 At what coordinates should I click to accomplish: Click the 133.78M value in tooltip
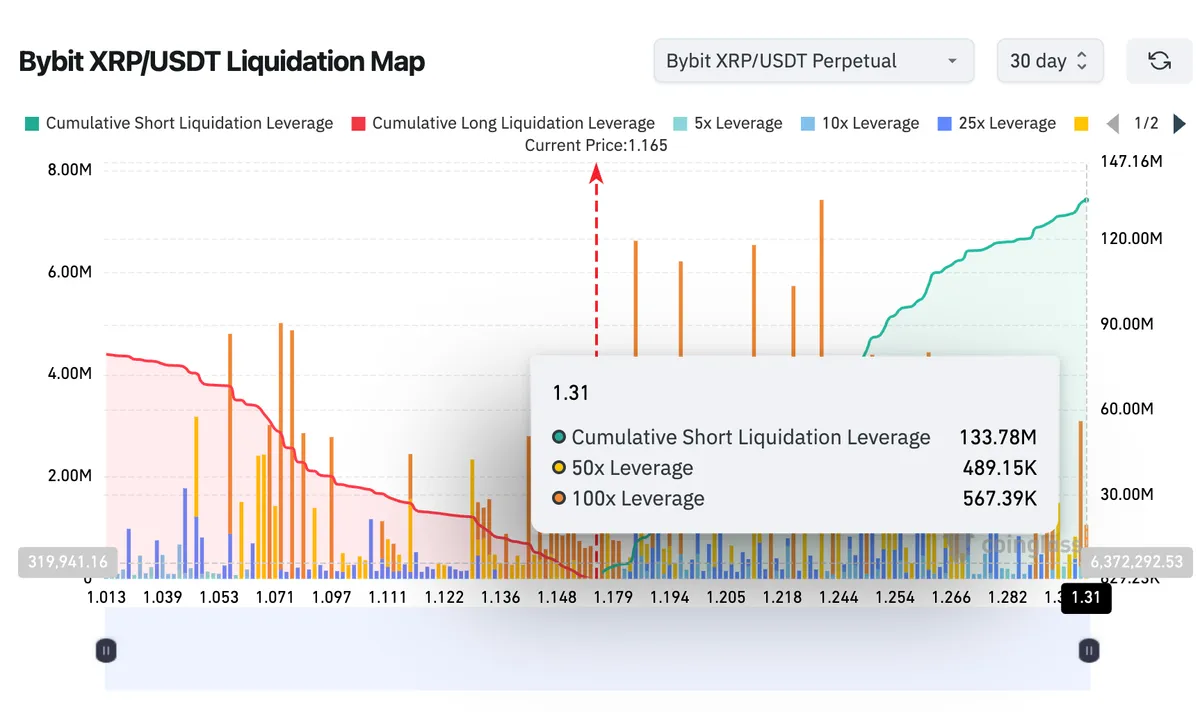tap(996, 437)
